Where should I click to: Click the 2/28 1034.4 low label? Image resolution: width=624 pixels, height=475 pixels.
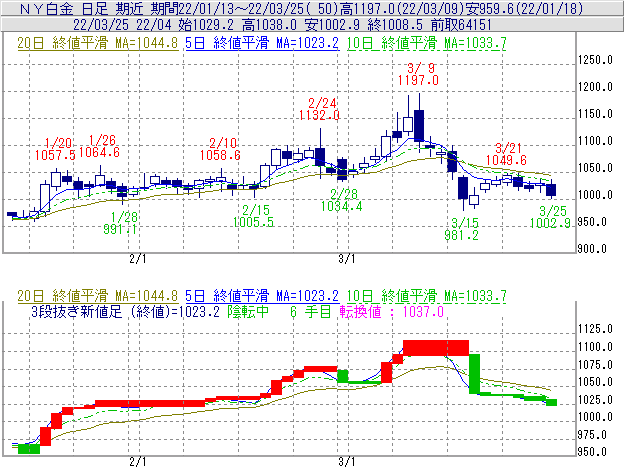tap(341, 200)
